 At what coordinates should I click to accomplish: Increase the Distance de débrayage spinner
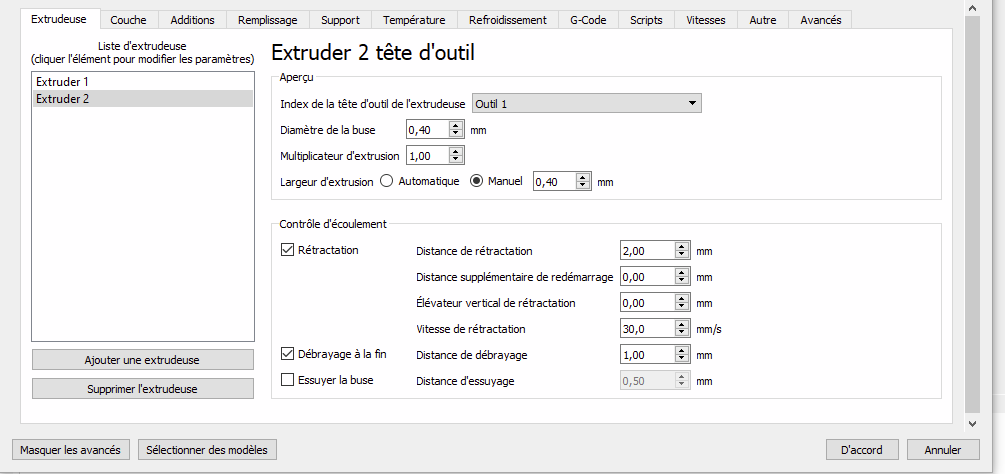click(682, 352)
